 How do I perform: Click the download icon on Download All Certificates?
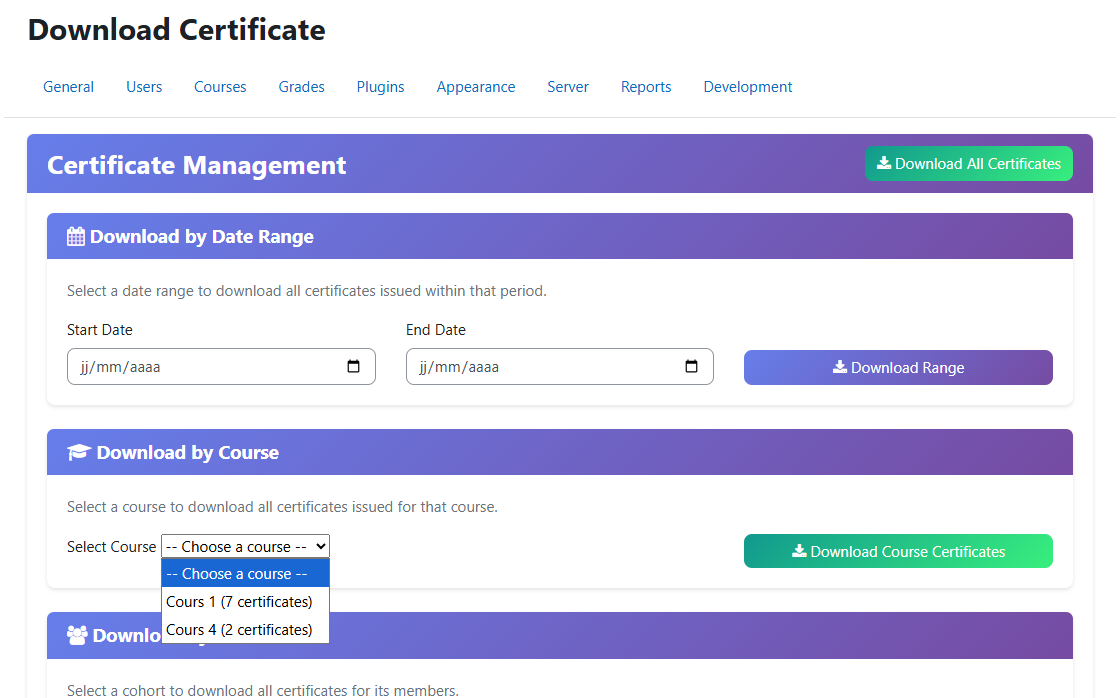point(886,163)
